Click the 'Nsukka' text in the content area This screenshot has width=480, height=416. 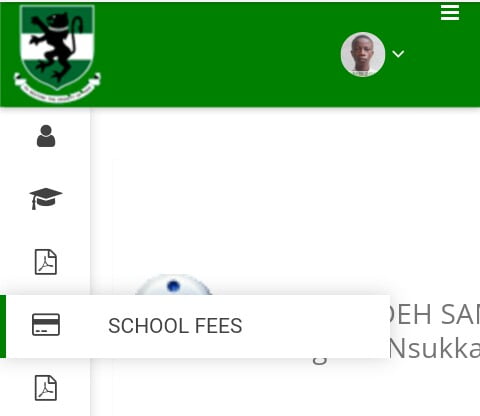coord(435,349)
